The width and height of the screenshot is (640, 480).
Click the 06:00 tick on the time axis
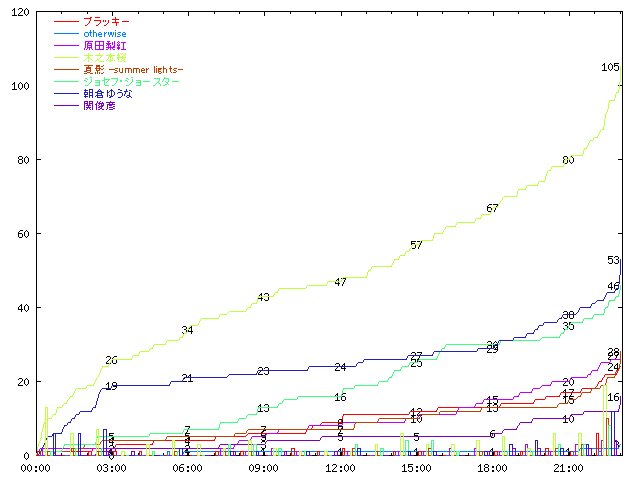pyautogui.click(x=187, y=467)
